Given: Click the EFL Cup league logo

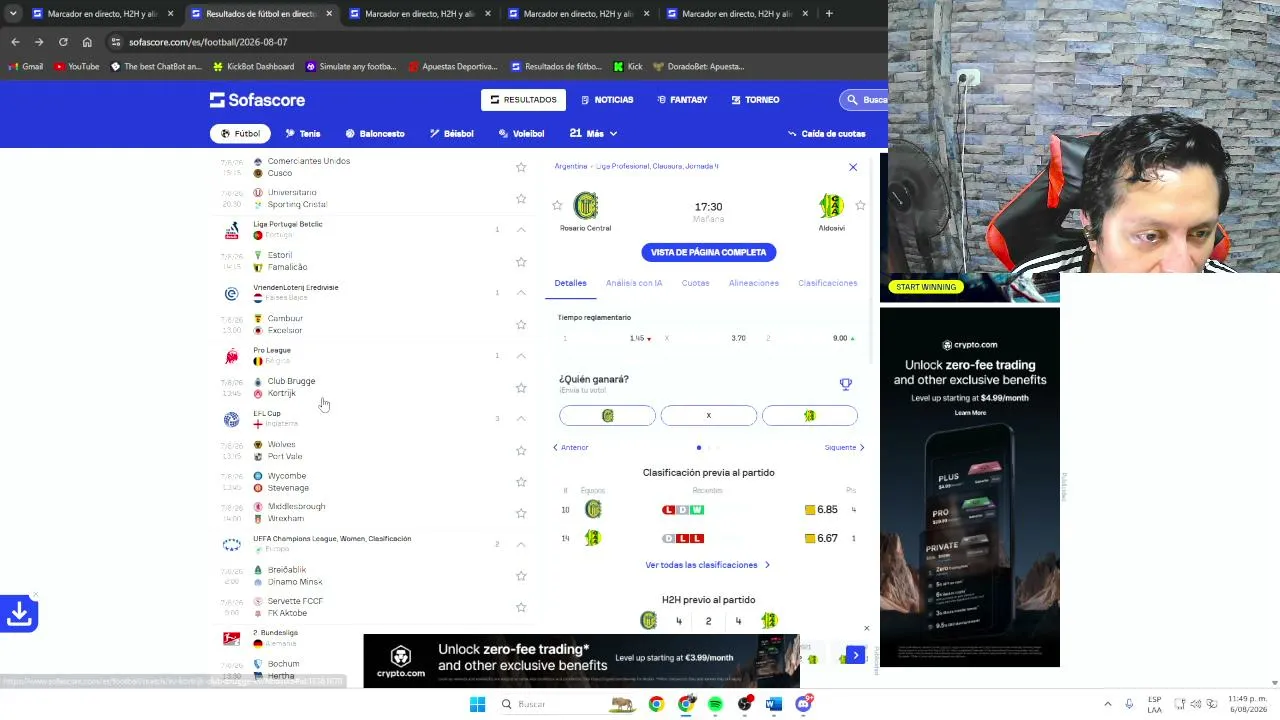Looking at the screenshot, I should [x=232, y=419].
